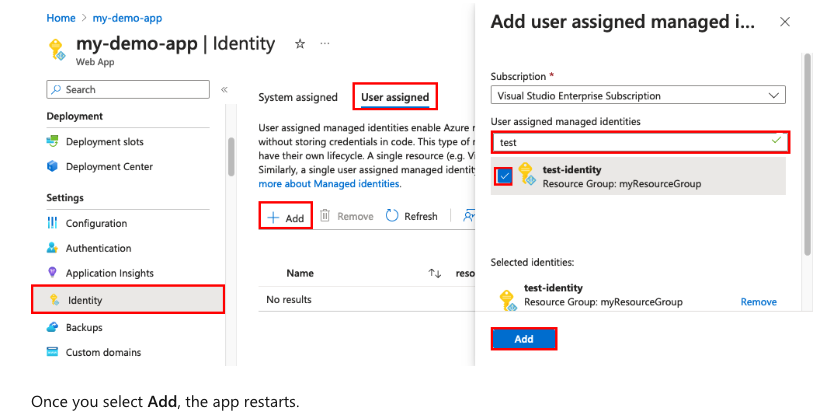Click the green checkmark in search field
Image resolution: width=825 pixels, height=420 pixels.
776,141
